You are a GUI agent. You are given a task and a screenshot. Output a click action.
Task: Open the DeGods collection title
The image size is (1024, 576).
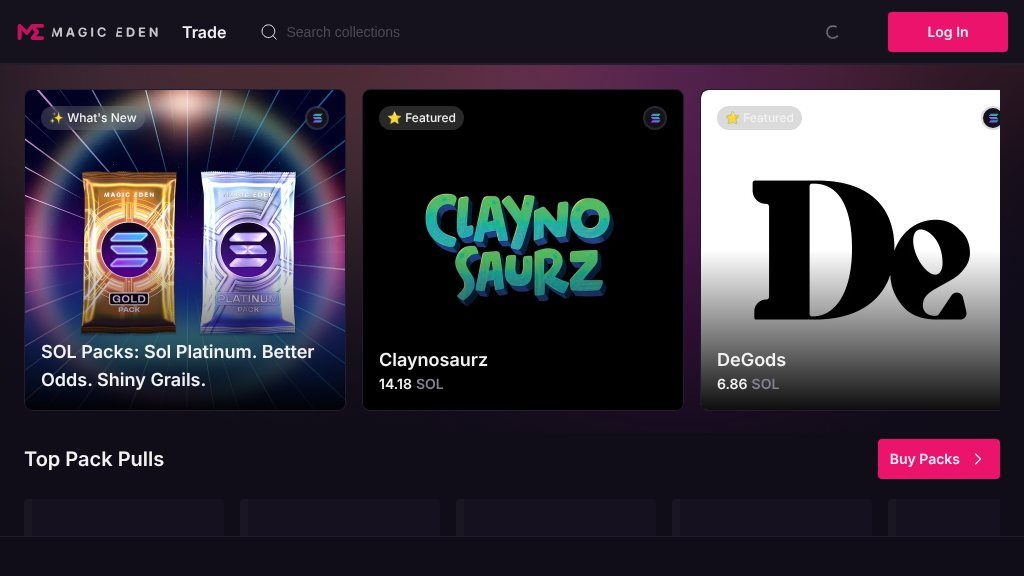(751, 360)
